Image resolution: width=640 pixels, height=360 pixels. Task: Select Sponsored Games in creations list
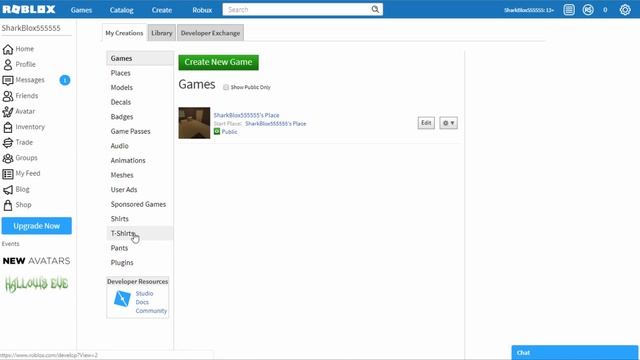pos(140,204)
